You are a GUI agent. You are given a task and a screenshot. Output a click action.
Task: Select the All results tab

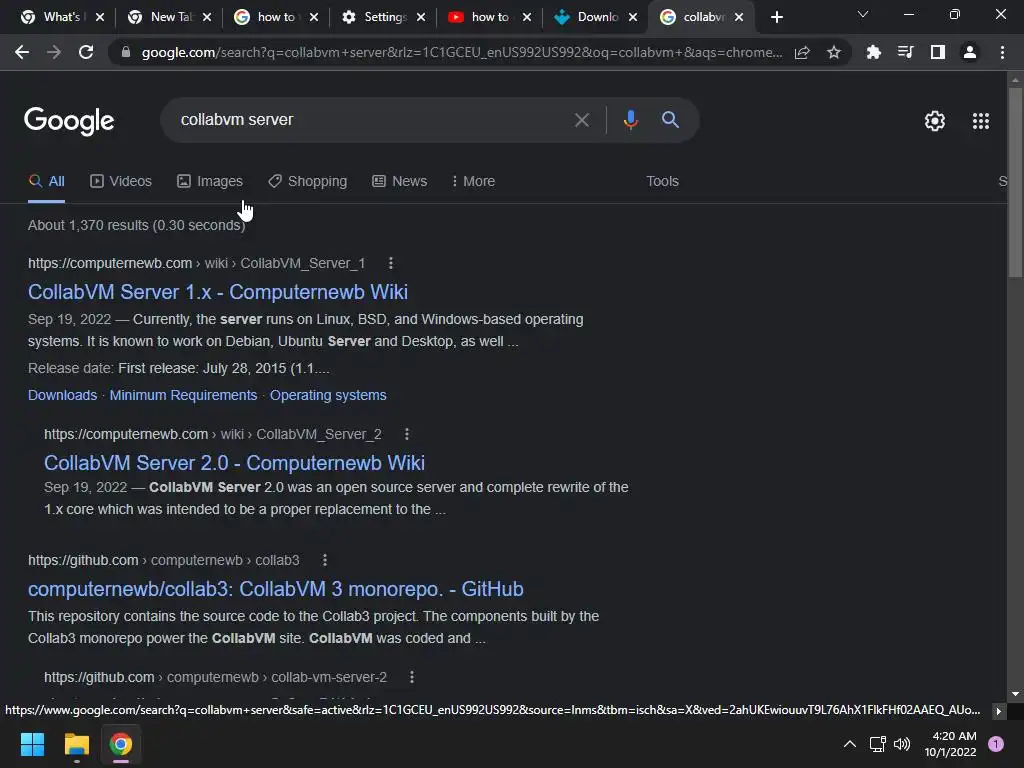(46, 182)
